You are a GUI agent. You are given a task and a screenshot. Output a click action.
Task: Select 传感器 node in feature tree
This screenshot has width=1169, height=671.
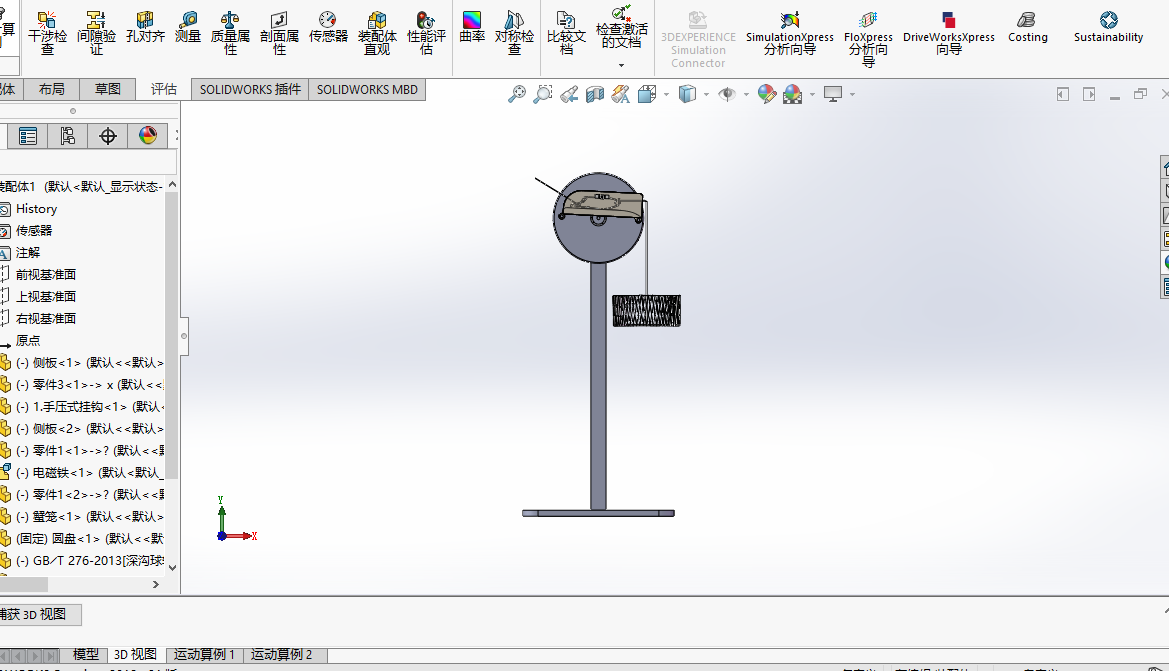click(x=34, y=230)
